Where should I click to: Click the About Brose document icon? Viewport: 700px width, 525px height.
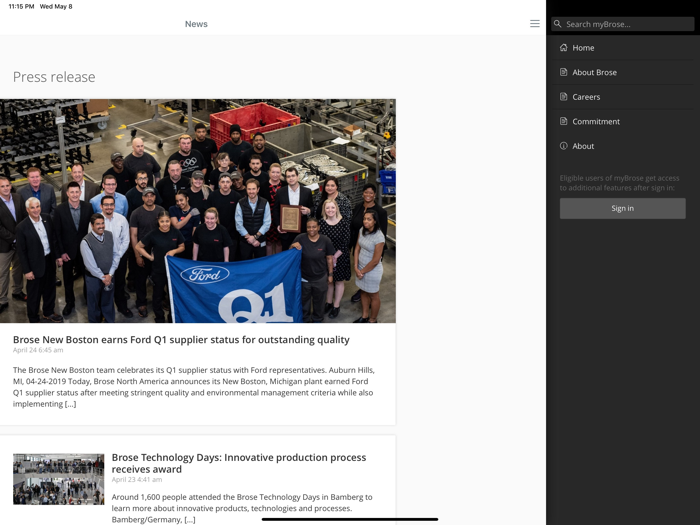[x=563, y=72]
